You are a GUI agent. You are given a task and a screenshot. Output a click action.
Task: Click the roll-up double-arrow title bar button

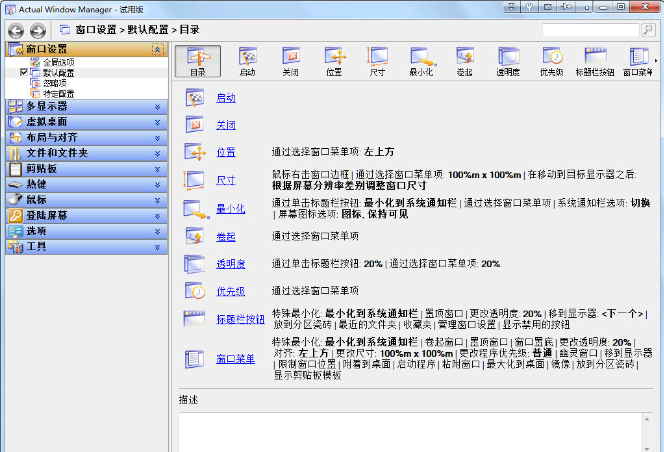(x=511, y=6)
